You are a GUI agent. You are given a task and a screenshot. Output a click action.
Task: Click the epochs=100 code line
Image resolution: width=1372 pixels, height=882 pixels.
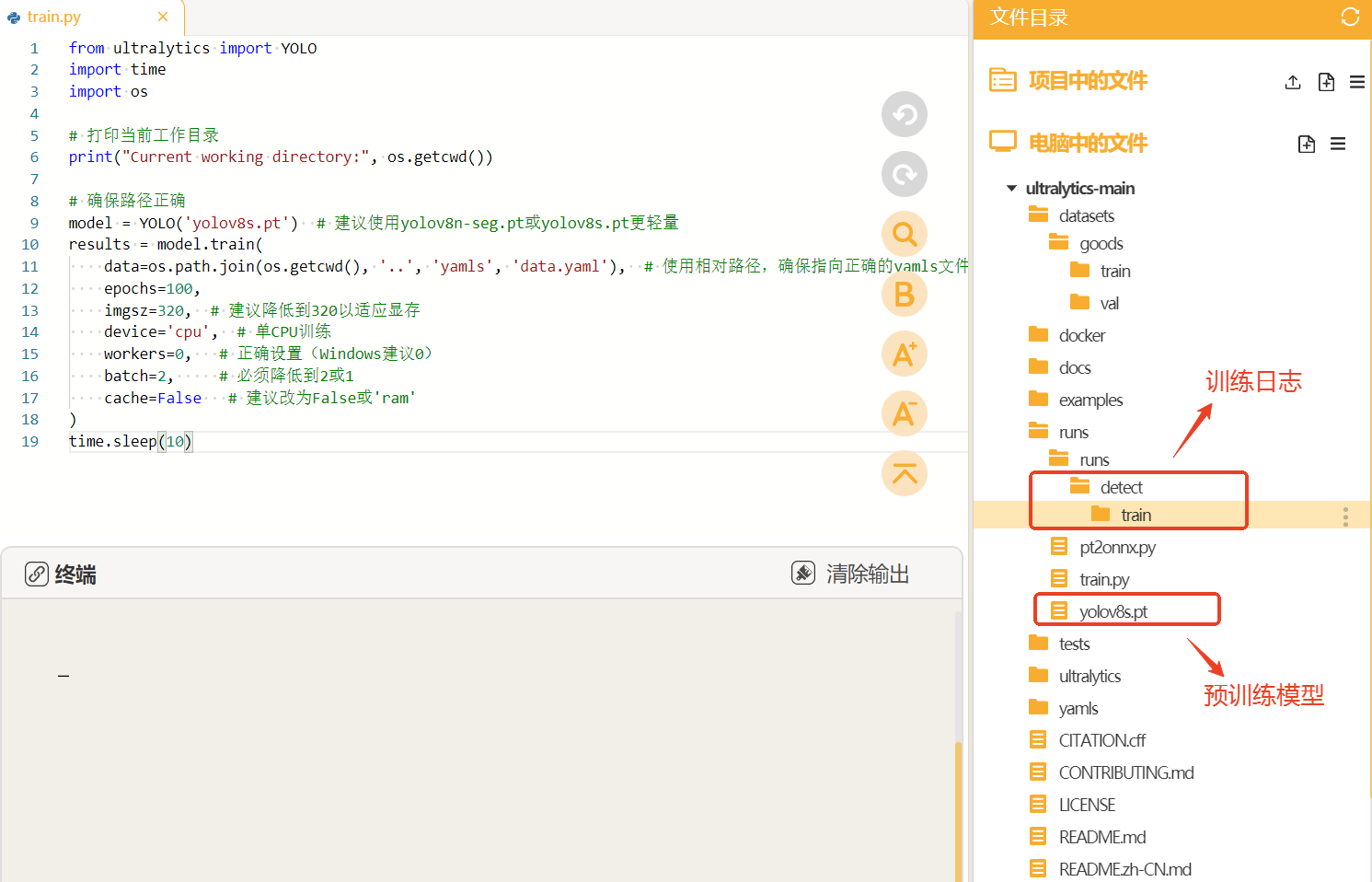point(152,288)
